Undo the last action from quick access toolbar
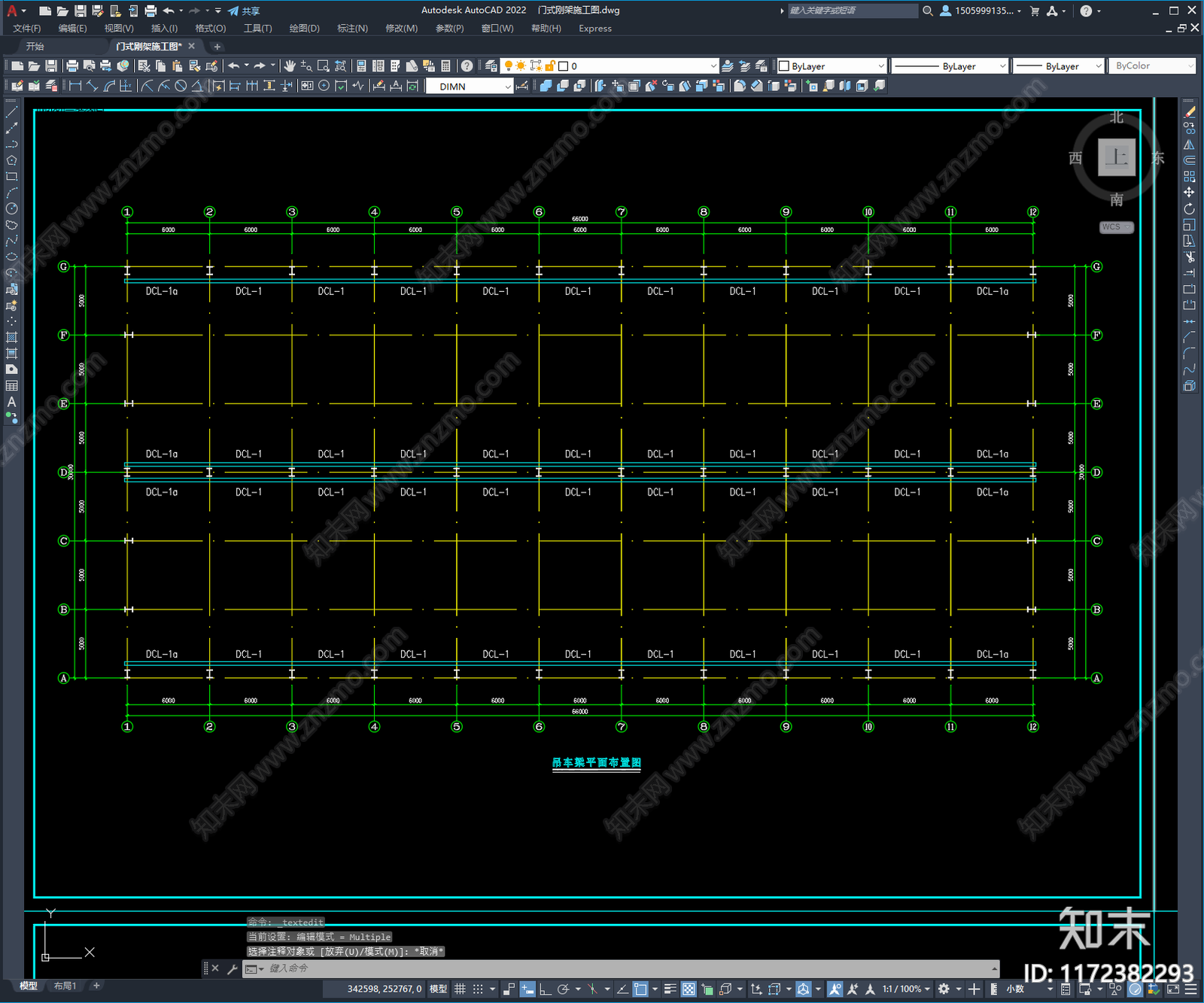Screen dimensions: 1204x1003 pos(169,11)
